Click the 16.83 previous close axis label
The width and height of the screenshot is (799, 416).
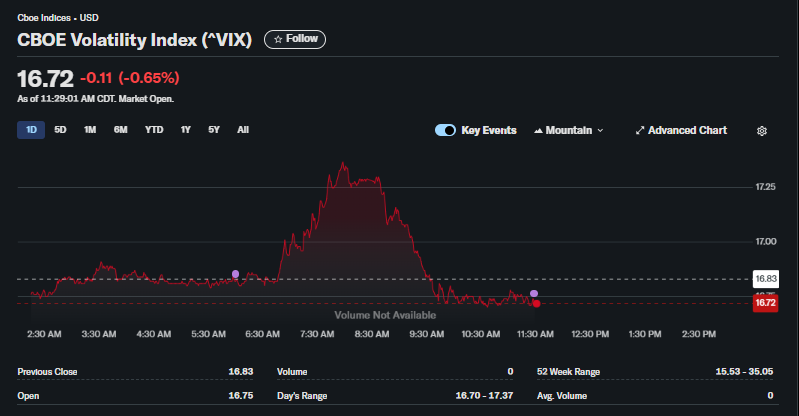(x=765, y=279)
